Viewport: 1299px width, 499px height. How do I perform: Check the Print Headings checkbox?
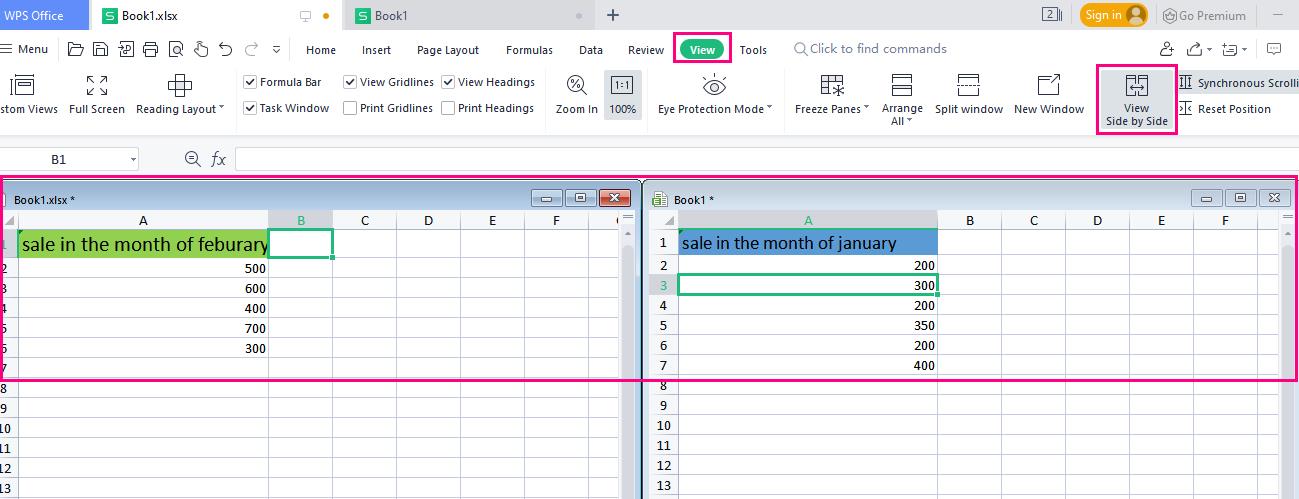click(x=448, y=108)
